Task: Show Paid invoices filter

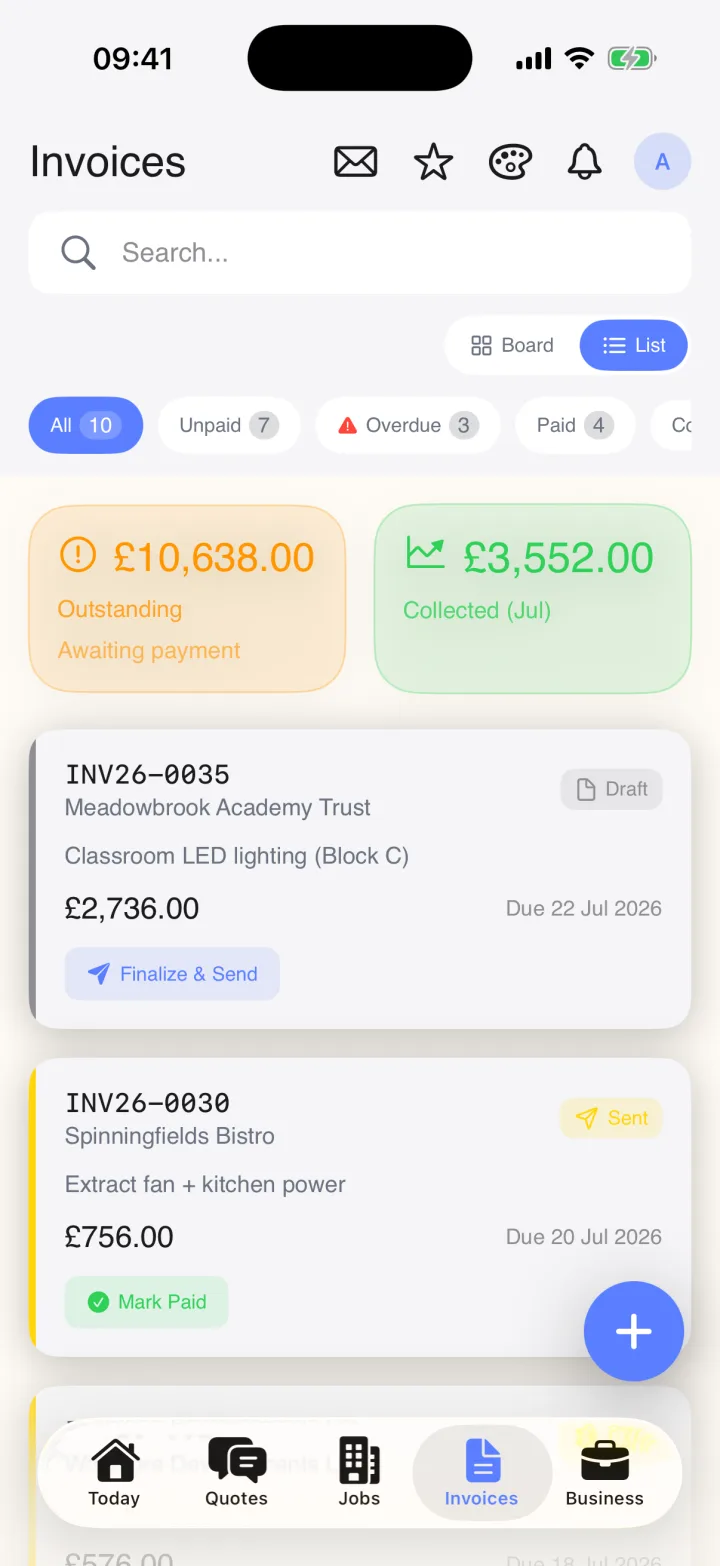Action: tap(575, 425)
